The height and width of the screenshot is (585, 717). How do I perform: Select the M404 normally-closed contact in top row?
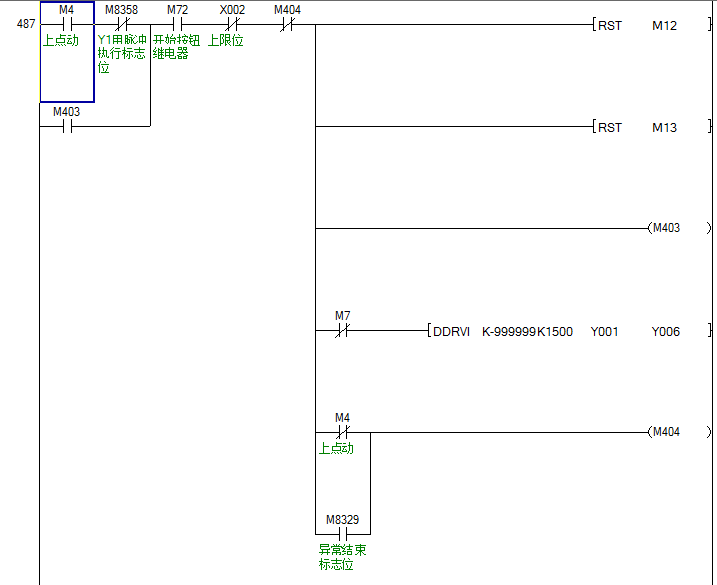tap(287, 25)
